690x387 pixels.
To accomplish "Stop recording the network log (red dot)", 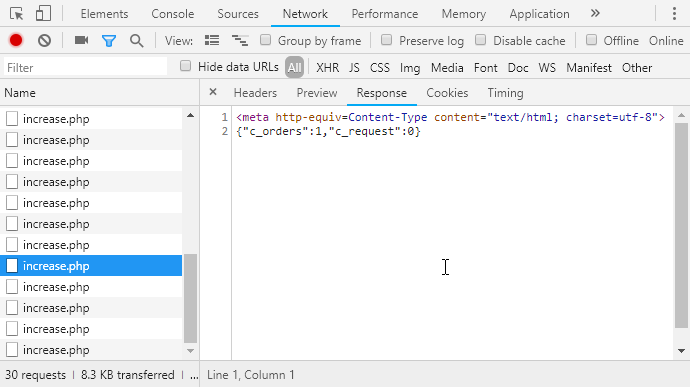I will [16, 41].
